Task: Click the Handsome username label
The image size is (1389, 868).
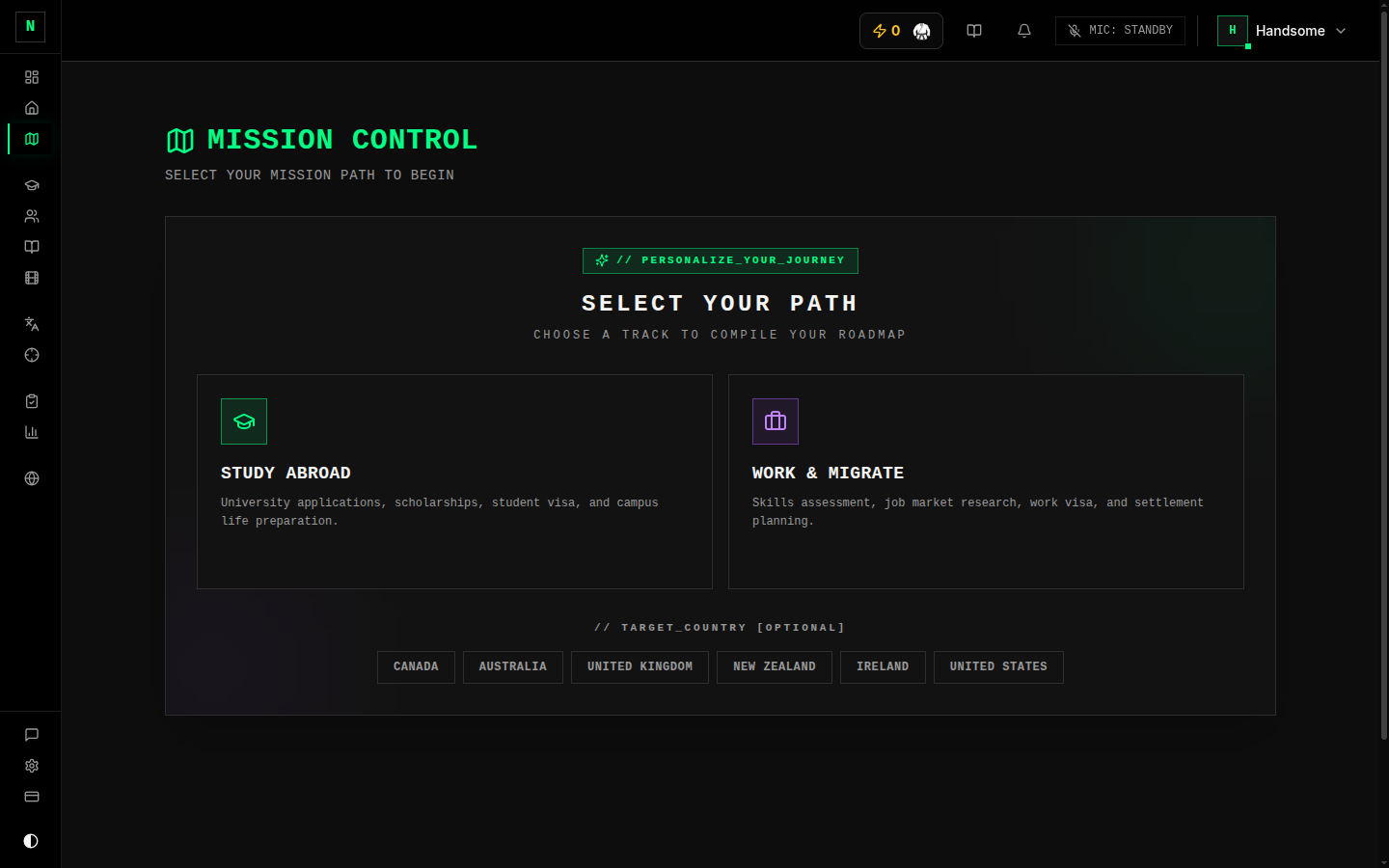Action: 1290,31
